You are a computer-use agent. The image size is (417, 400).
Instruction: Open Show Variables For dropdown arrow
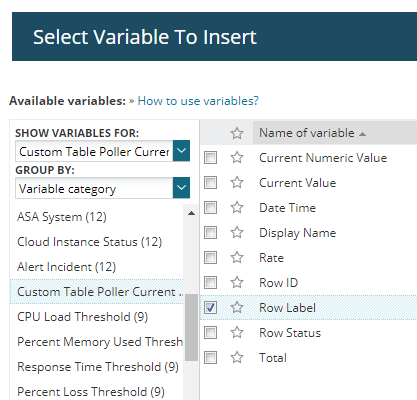coord(181,151)
